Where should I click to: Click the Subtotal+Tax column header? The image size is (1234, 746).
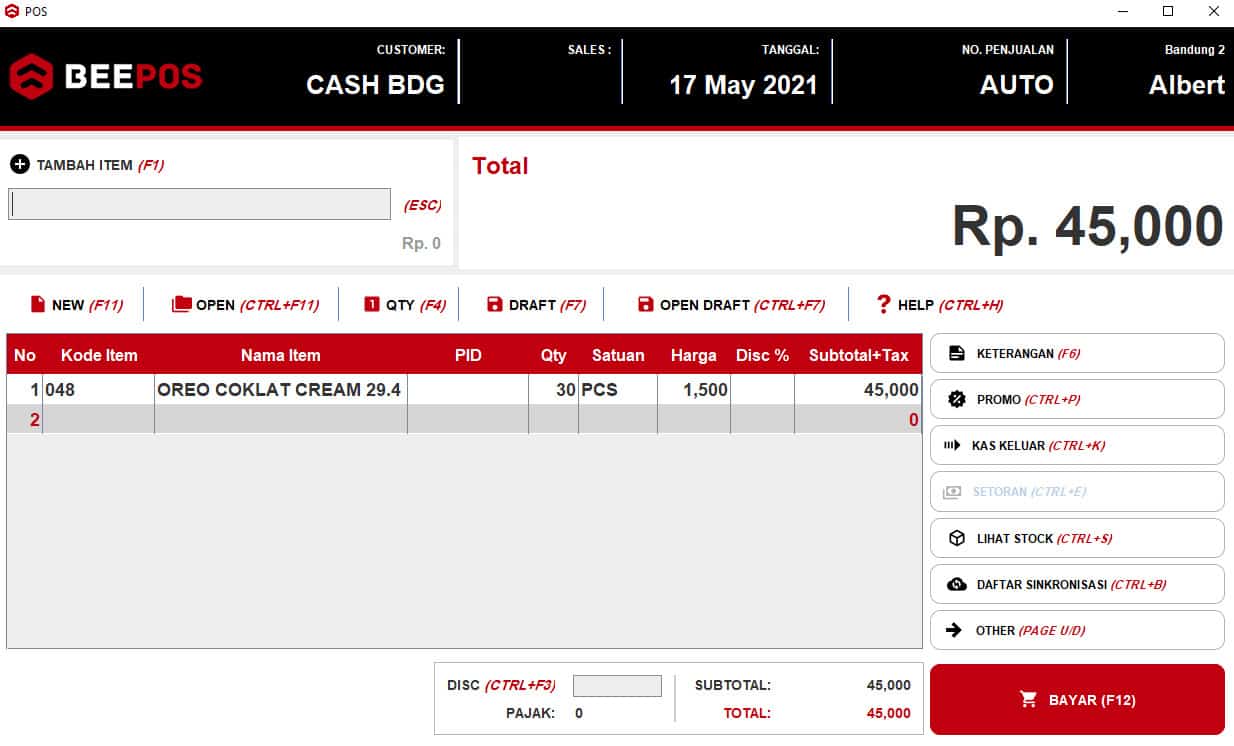[859, 355]
